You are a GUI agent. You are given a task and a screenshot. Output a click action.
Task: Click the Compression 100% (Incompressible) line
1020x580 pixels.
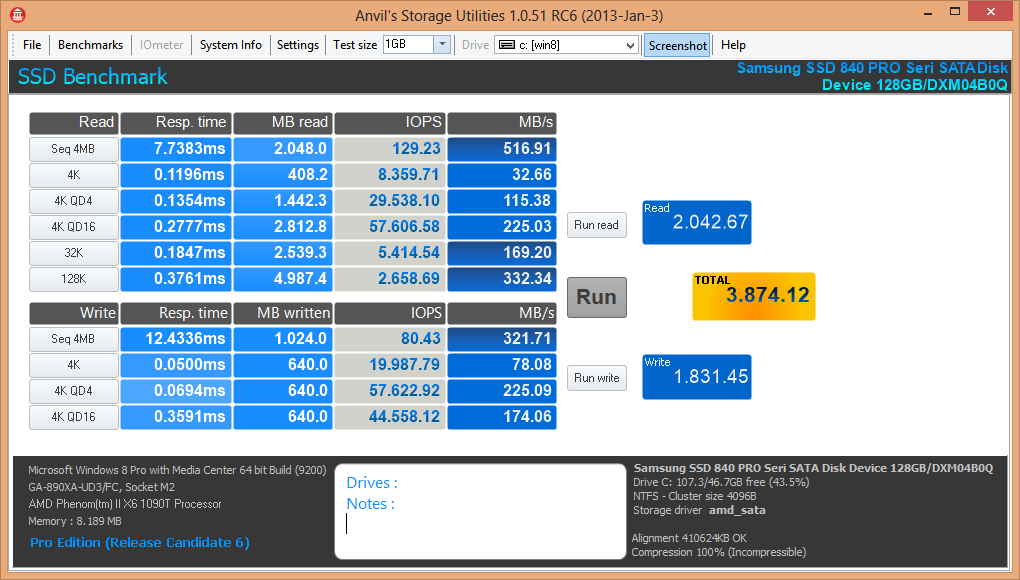719,552
